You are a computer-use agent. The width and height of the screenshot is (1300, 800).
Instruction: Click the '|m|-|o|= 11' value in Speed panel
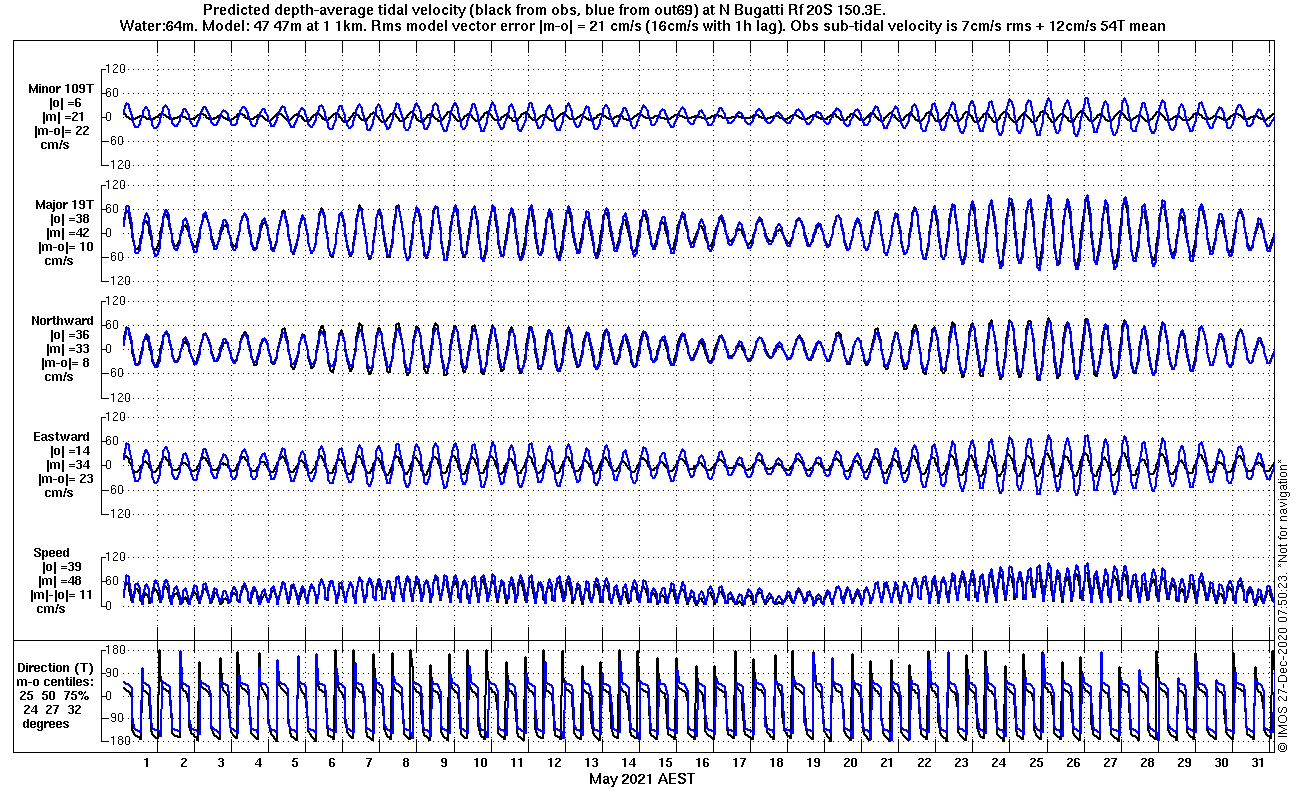click(x=63, y=595)
